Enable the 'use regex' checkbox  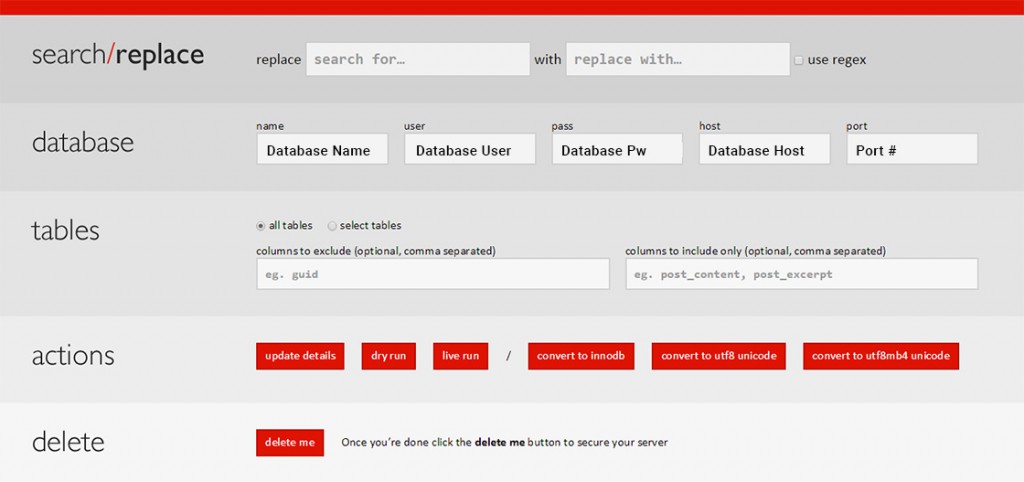coord(798,60)
